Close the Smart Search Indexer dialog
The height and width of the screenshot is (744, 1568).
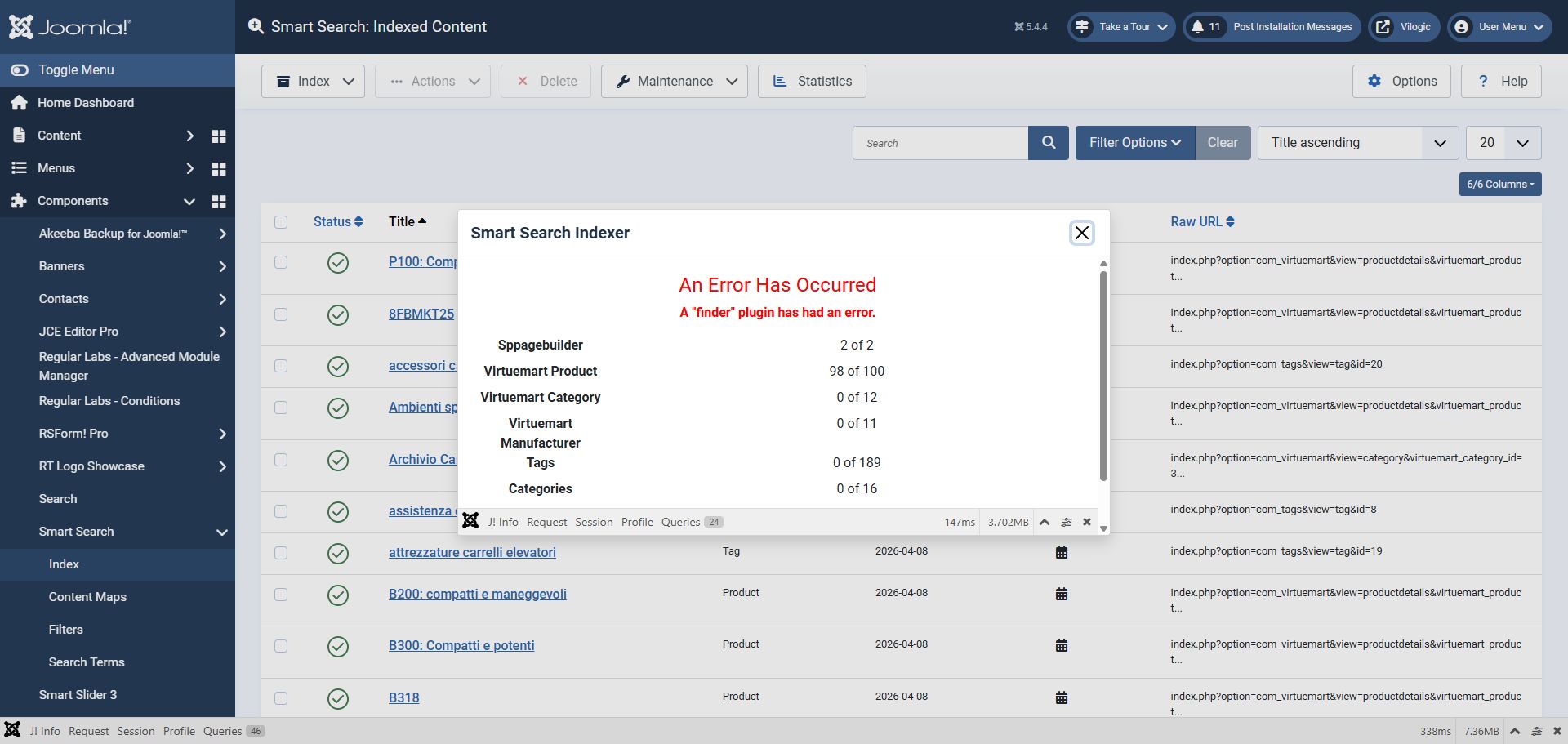(x=1081, y=233)
